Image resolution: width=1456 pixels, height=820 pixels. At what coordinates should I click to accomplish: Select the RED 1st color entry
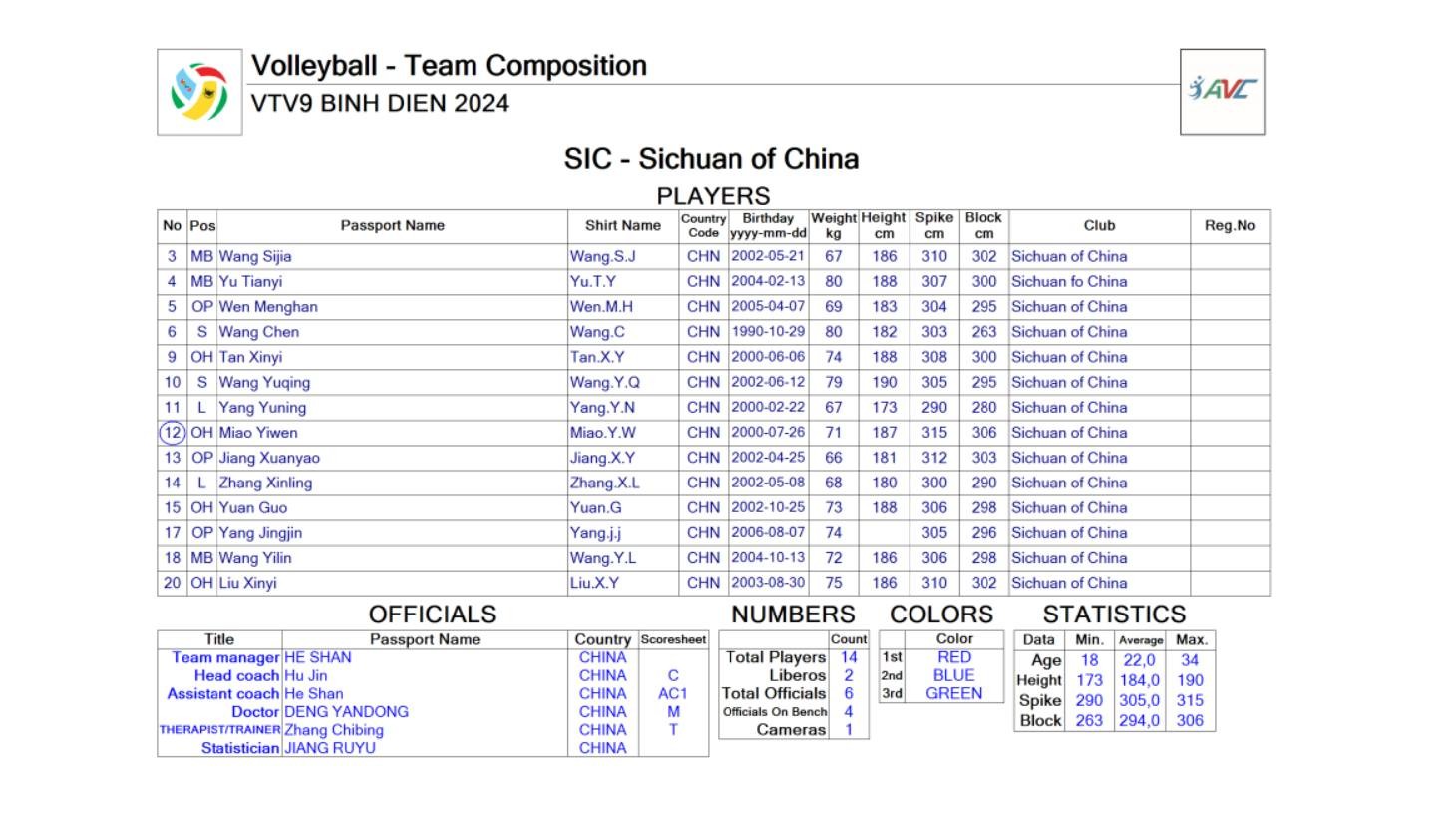click(x=953, y=658)
